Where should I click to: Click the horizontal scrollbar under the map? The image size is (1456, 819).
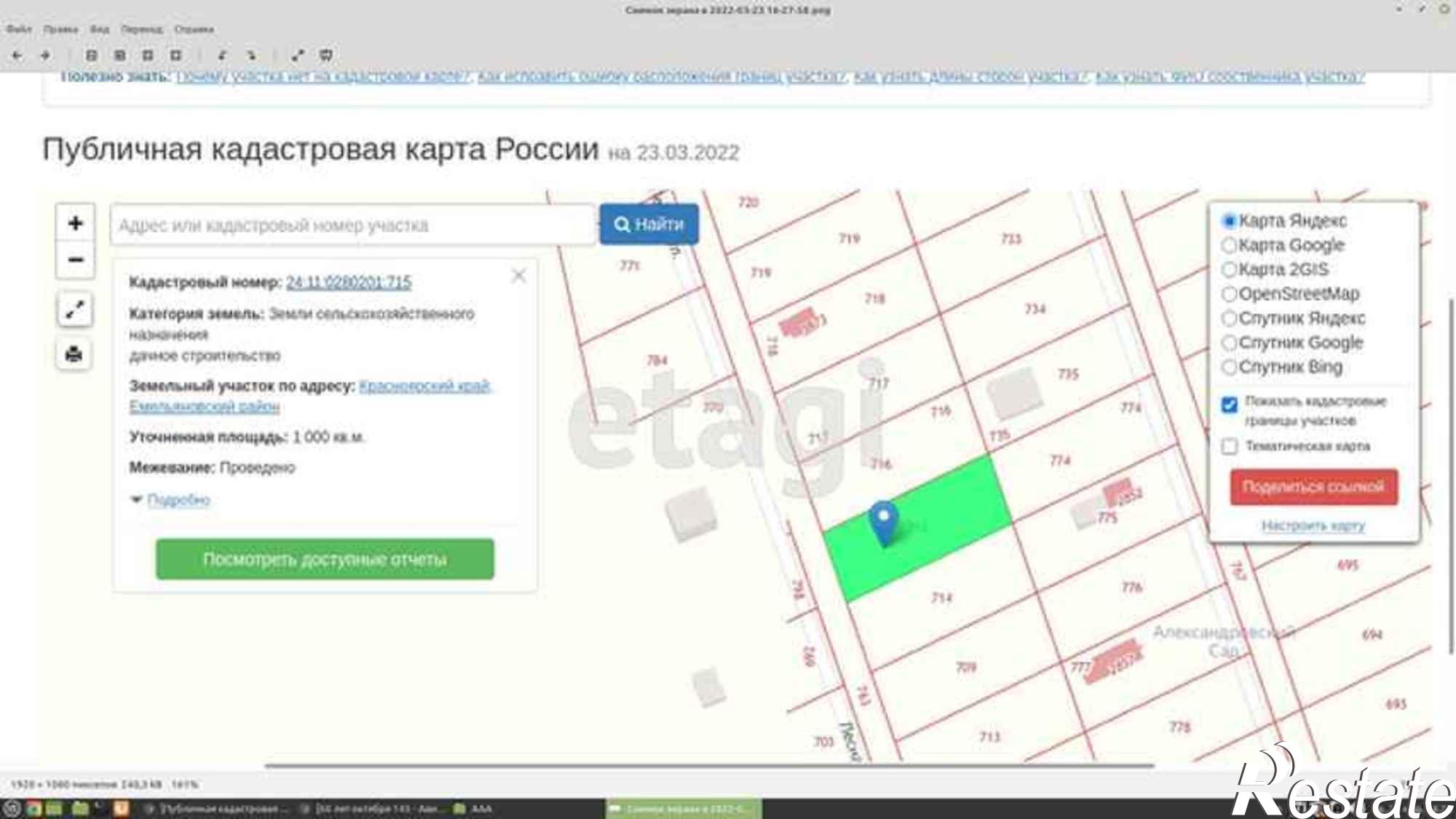pos(709,766)
